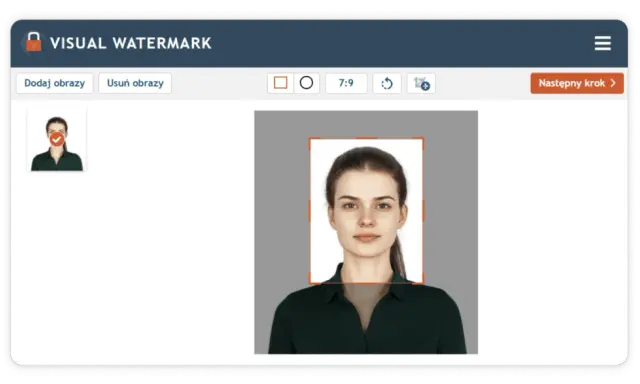Click the top edge crop handle
This screenshot has width=640, height=384.
[366, 139]
